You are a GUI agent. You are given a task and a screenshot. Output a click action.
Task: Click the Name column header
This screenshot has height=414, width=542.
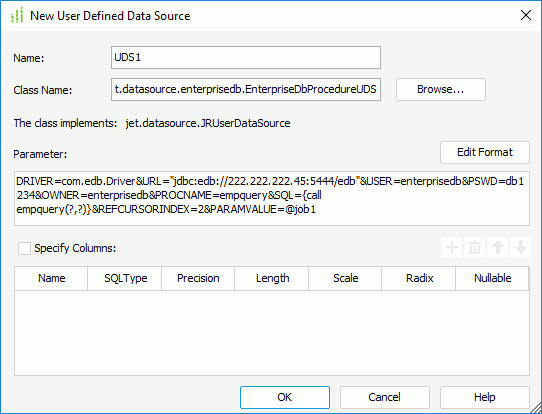tap(51, 278)
